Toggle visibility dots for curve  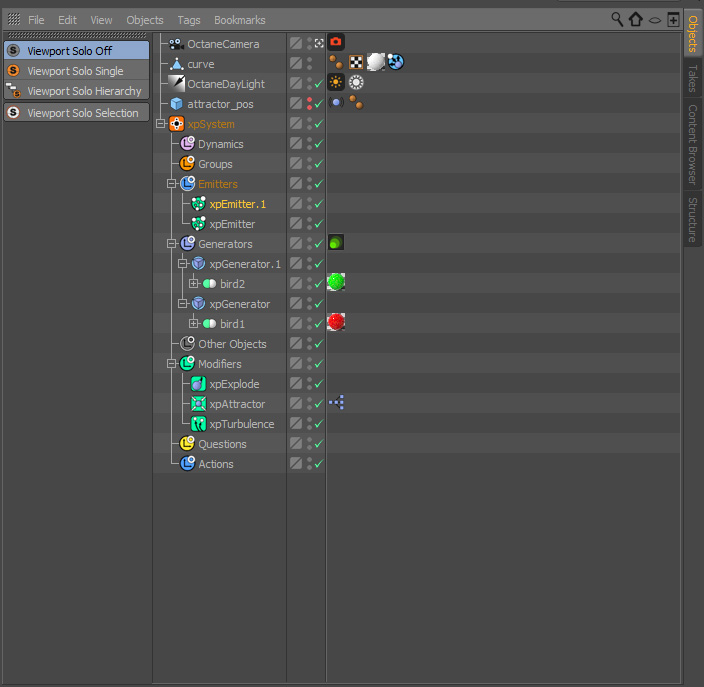[x=309, y=64]
